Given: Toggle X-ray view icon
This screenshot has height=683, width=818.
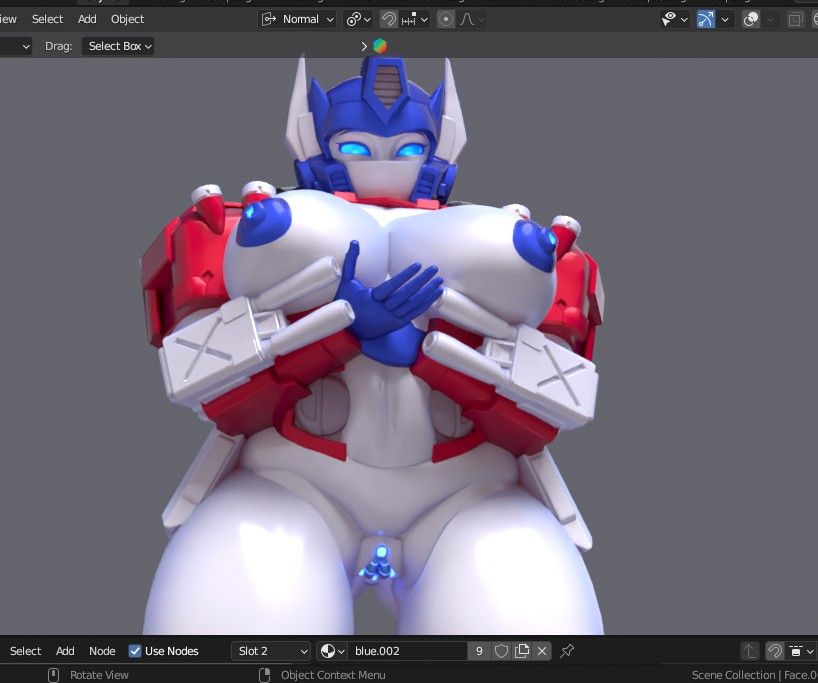Looking at the screenshot, I should (795, 20).
